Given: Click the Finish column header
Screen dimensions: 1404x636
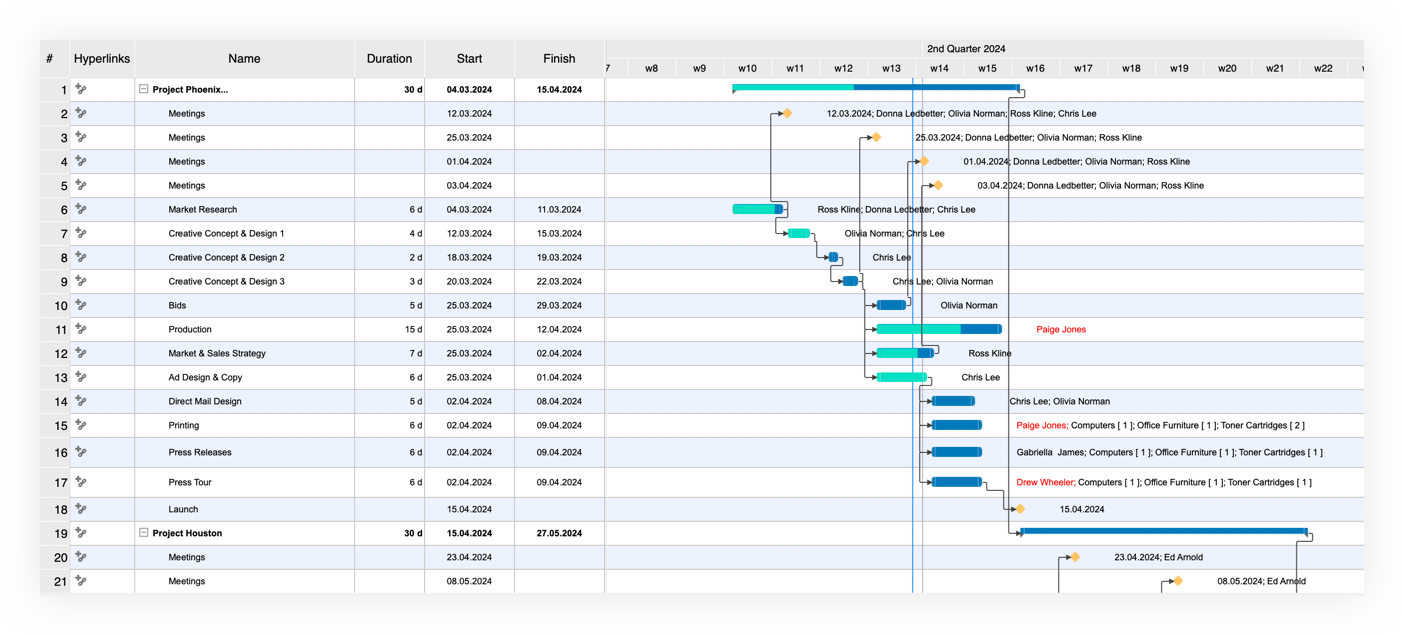Looking at the screenshot, I should point(559,59).
